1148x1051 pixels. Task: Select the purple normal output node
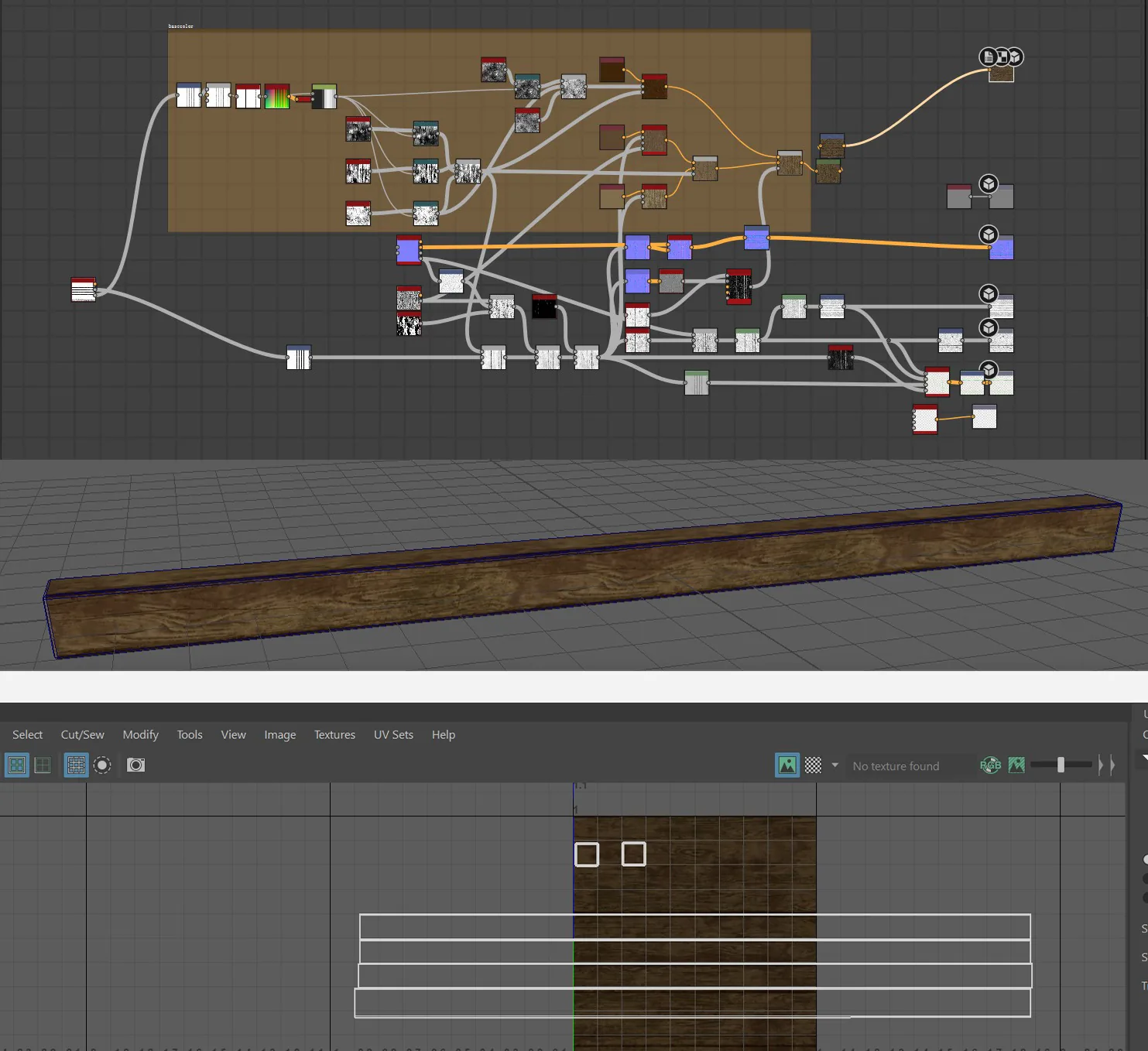pyautogui.click(x=1001, y=248)
